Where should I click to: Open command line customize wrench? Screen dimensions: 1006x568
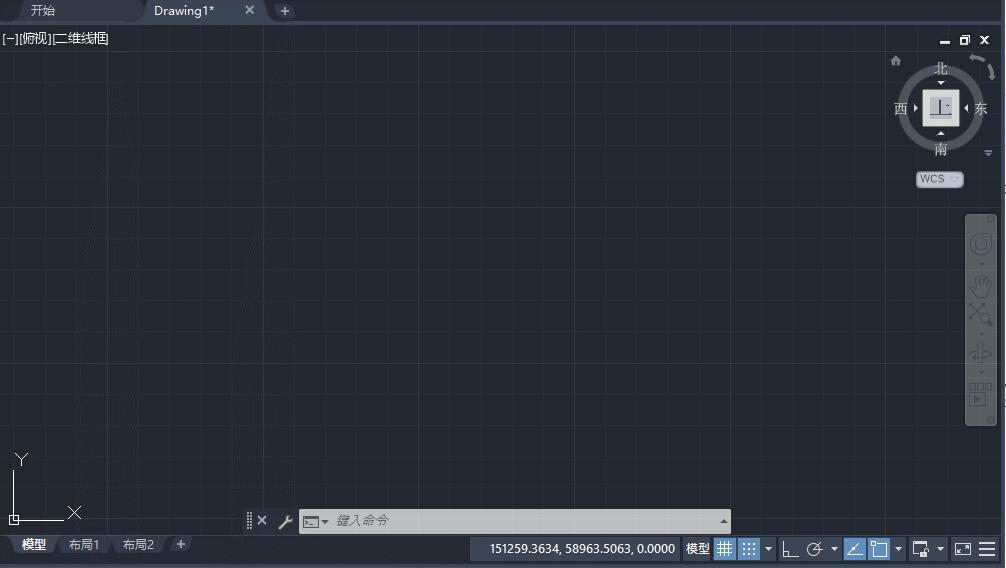pyautogui.click(x=286, y=521)
